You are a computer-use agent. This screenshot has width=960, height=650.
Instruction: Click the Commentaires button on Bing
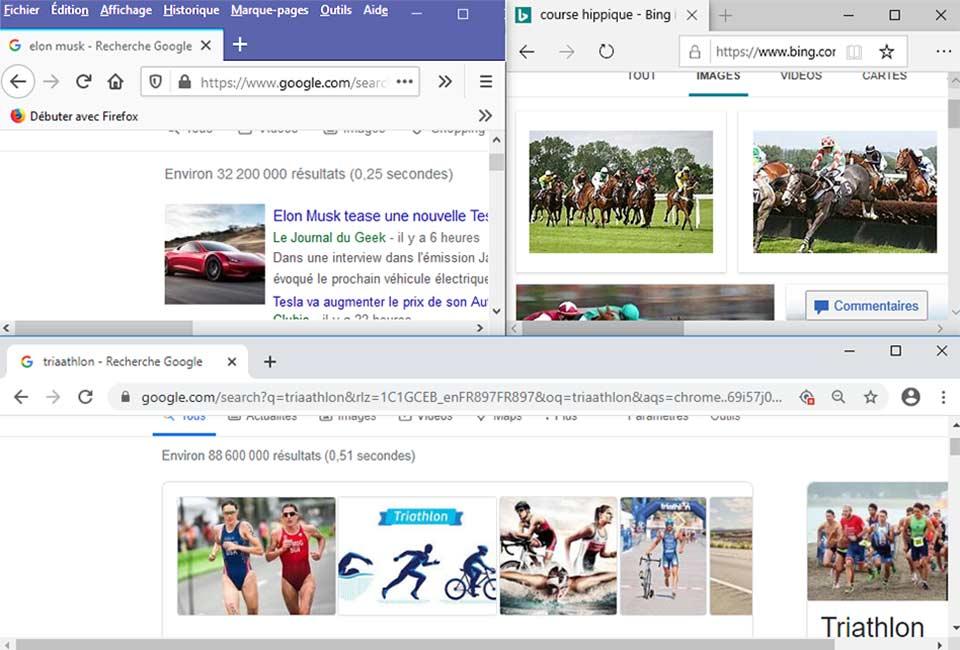click(866, 305)
